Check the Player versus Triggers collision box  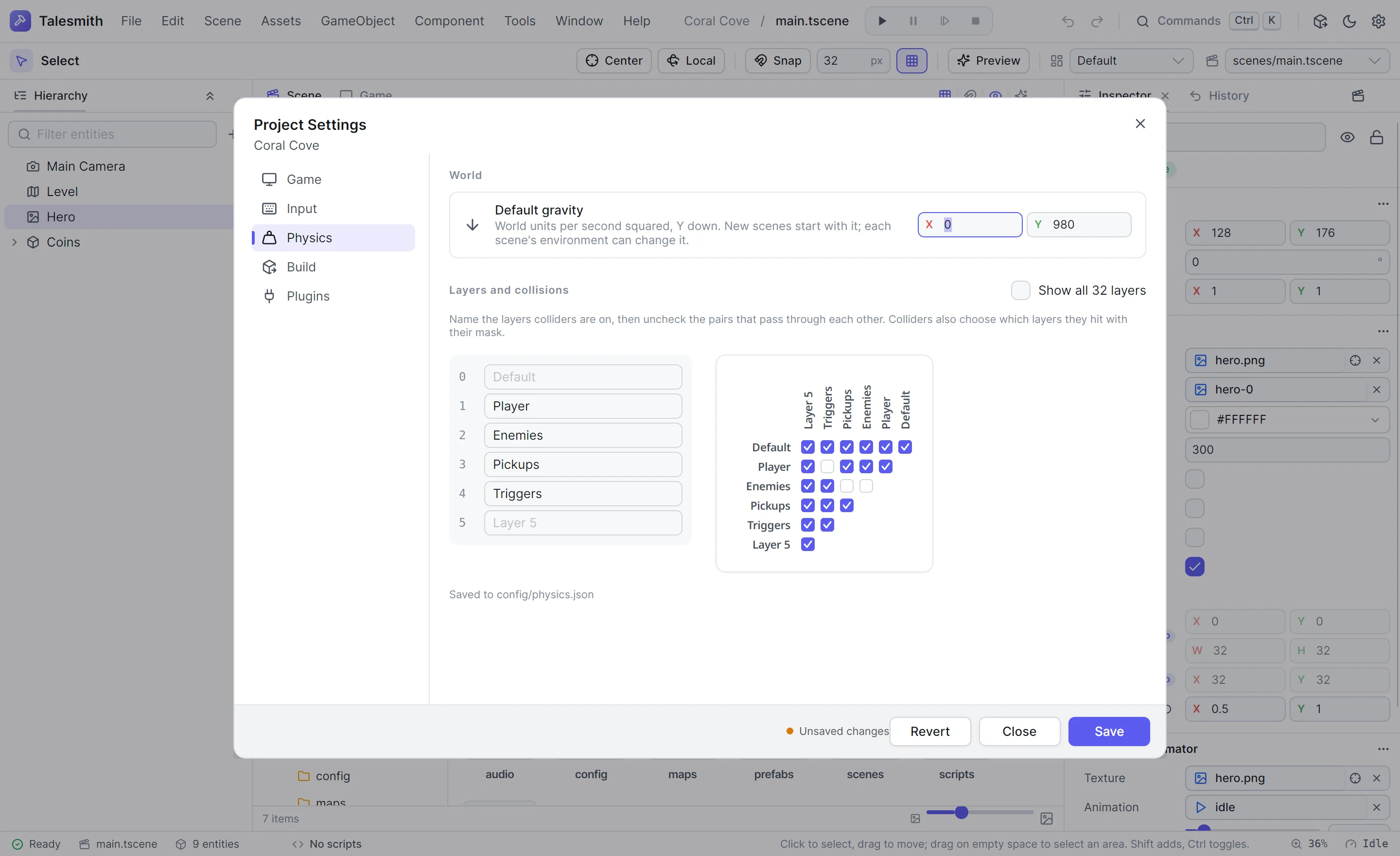point(827,466)
